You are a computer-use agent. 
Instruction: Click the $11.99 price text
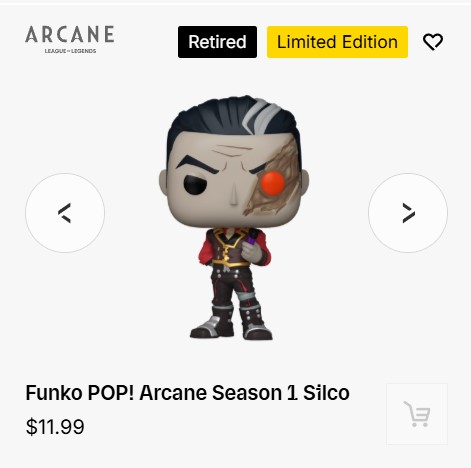click(x=55, y=427)
